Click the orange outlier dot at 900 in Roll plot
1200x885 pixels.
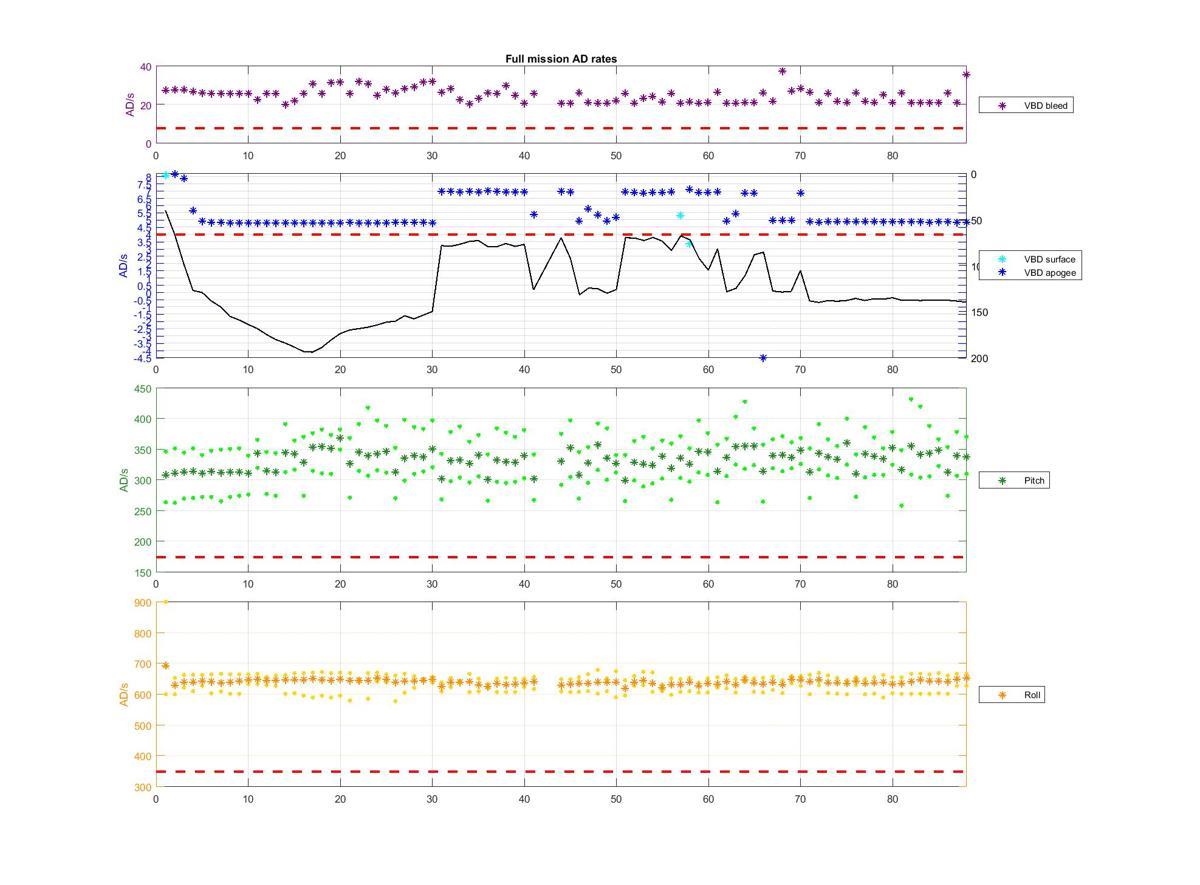(165, 602)
